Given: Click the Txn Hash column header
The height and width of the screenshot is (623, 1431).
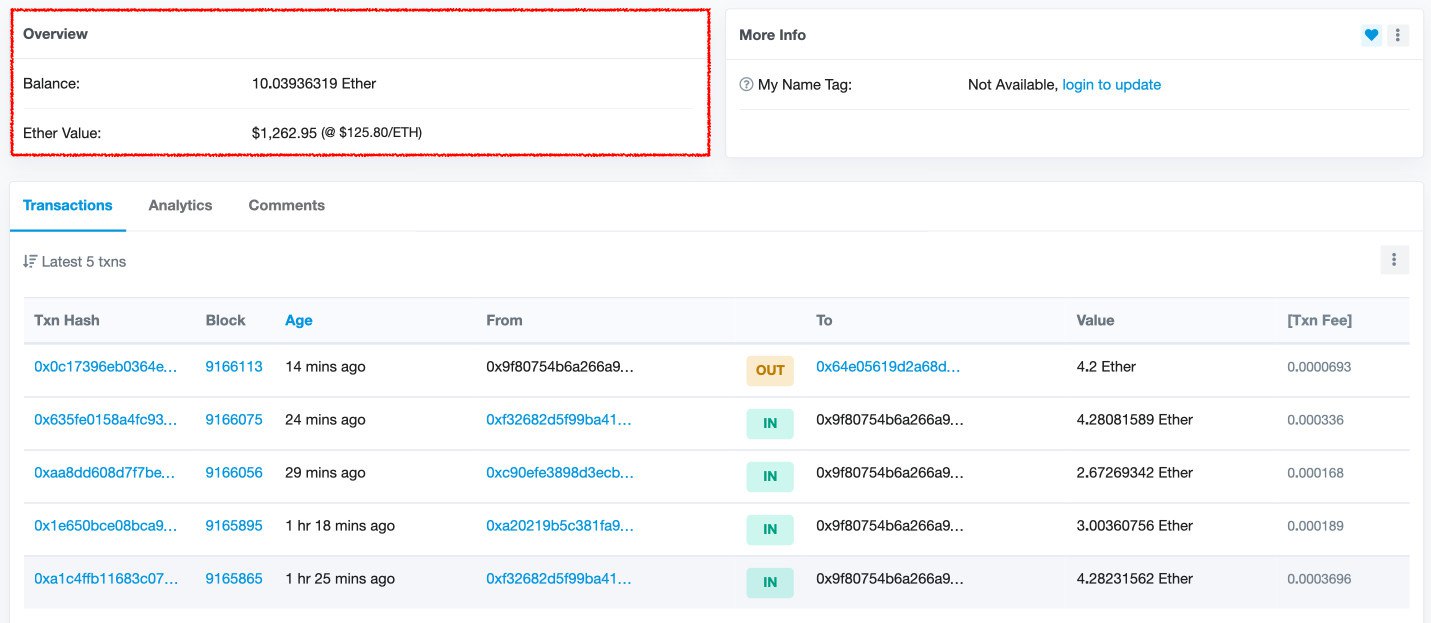Looking at the screenshot, I should [67, 320].
